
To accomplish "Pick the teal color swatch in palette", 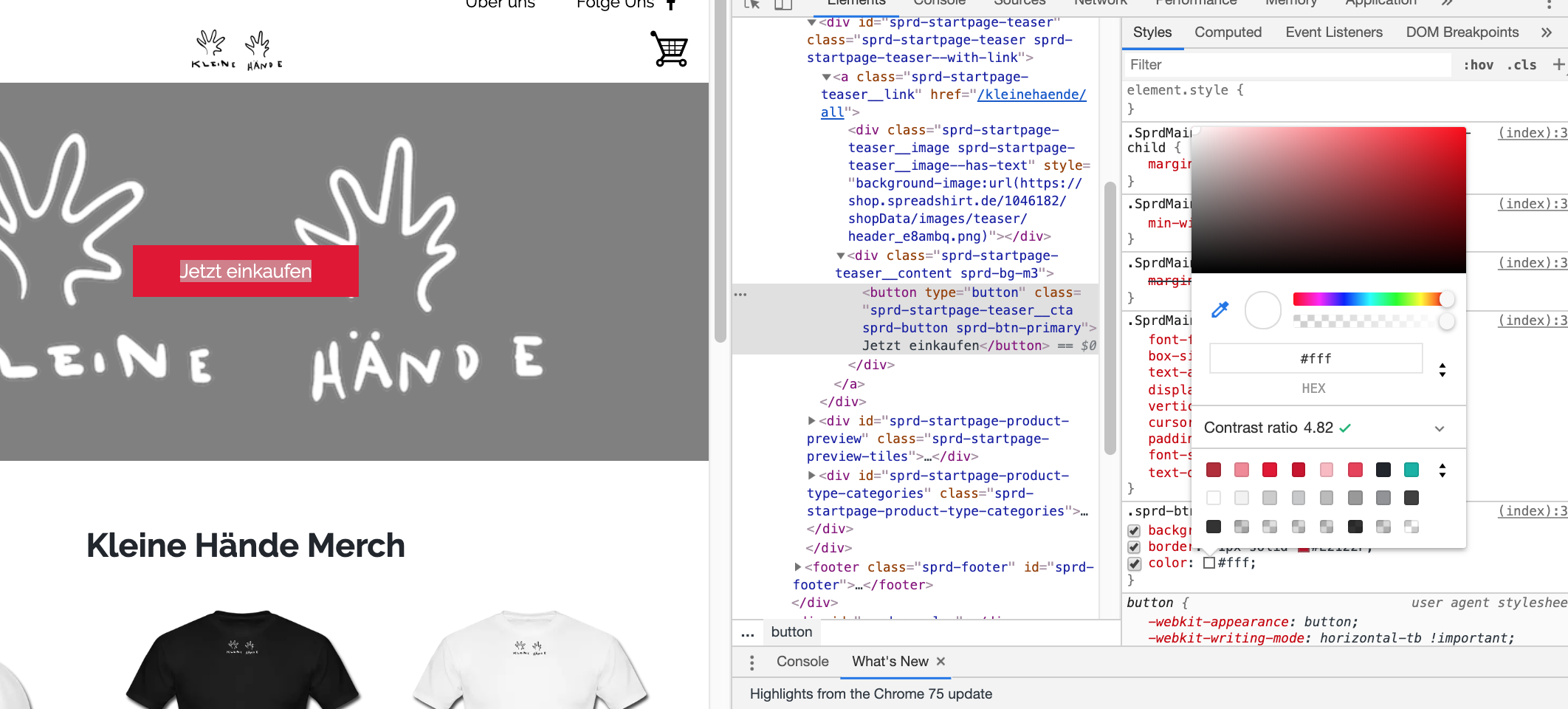I will (x=1411, y=470).
